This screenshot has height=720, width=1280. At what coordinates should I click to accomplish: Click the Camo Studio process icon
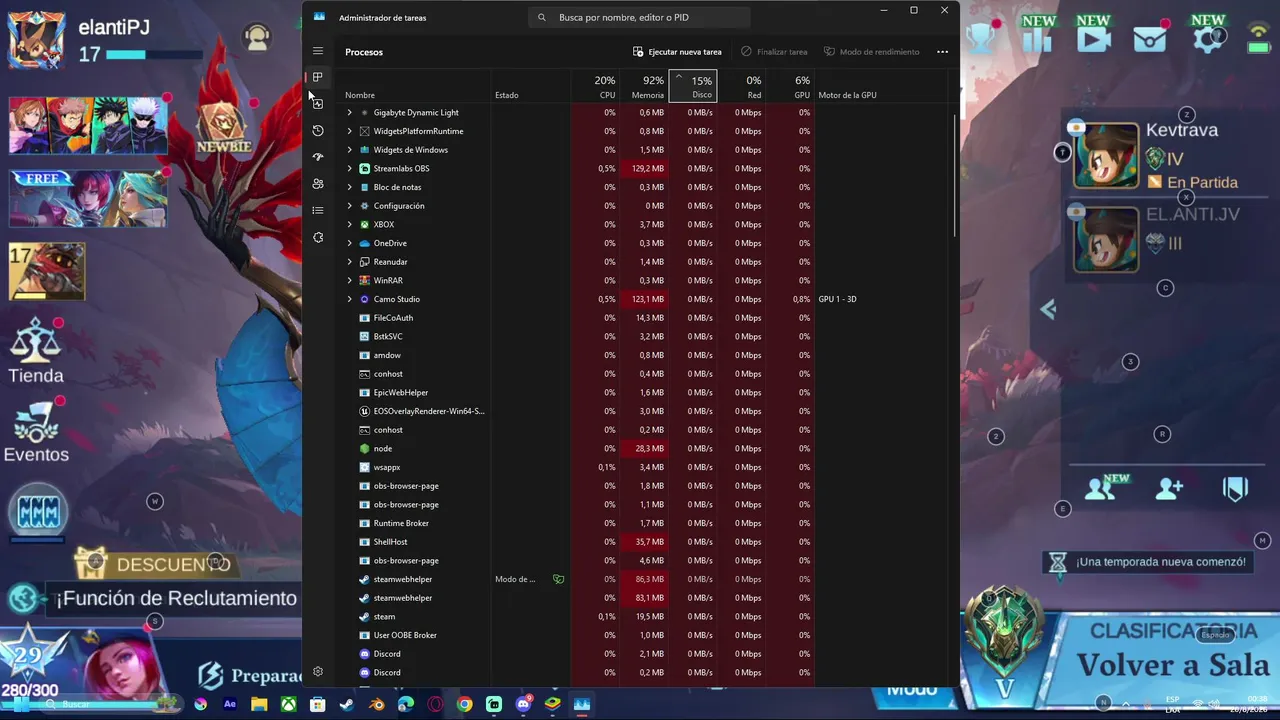[365, 299]
